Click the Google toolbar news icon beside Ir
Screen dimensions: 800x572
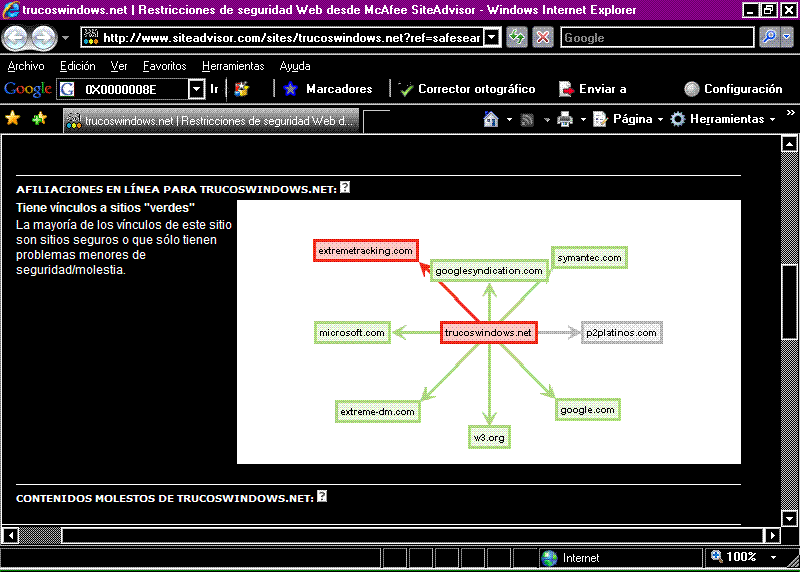coord(241,89)
